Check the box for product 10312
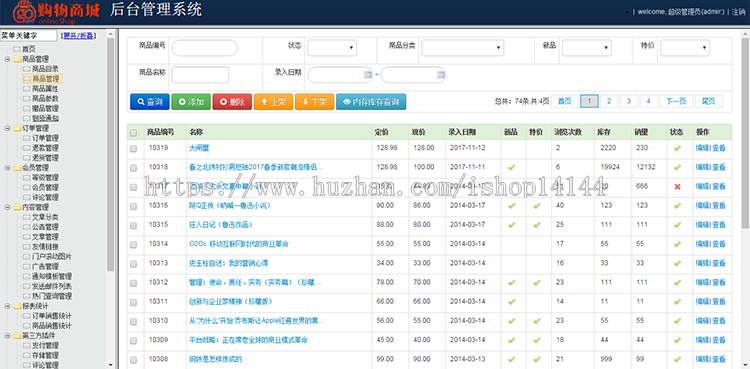The height and width of the screenshot is (369, 750). [x=133, y=283]
